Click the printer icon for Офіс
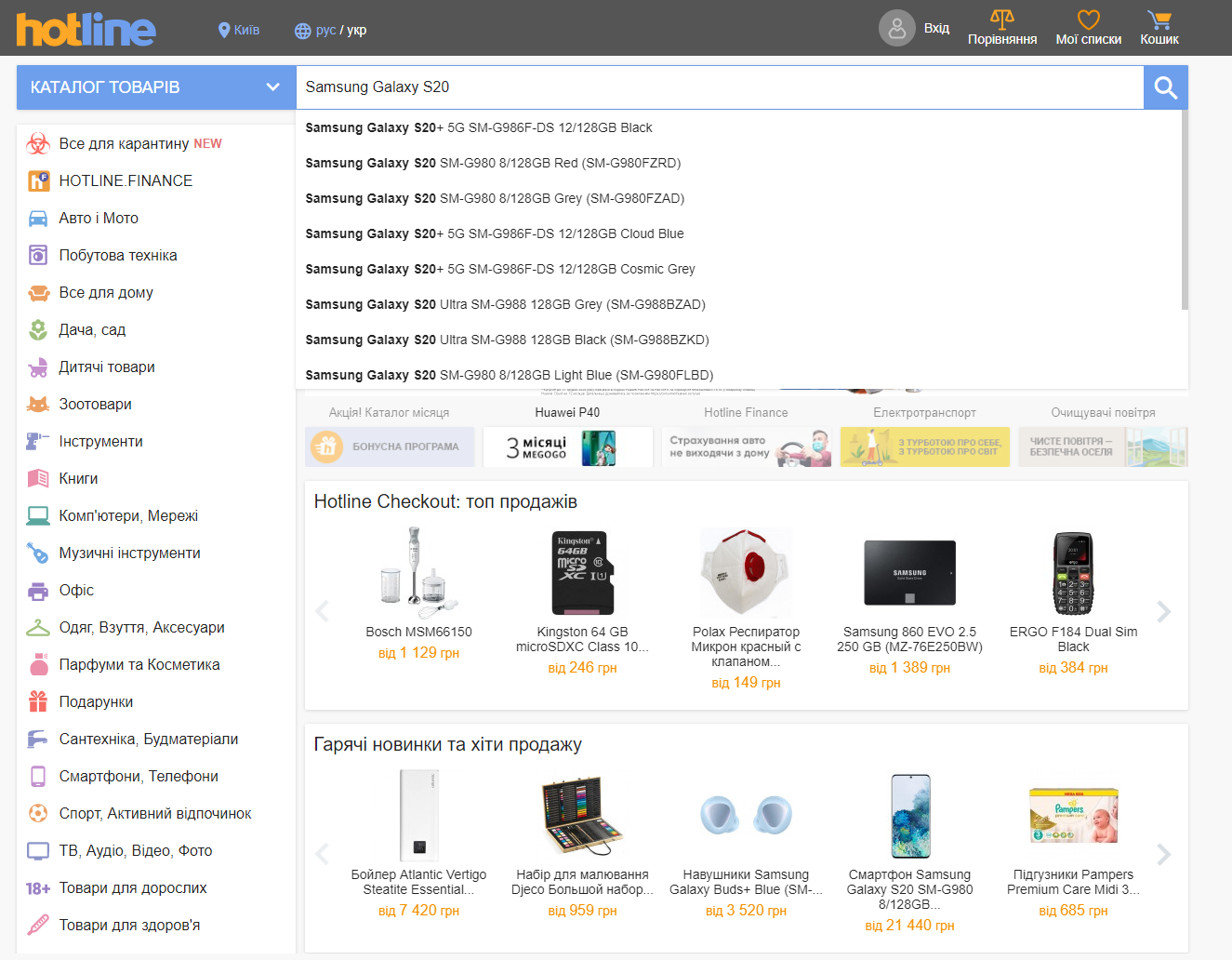The image size is (1232, 960). 38,591
